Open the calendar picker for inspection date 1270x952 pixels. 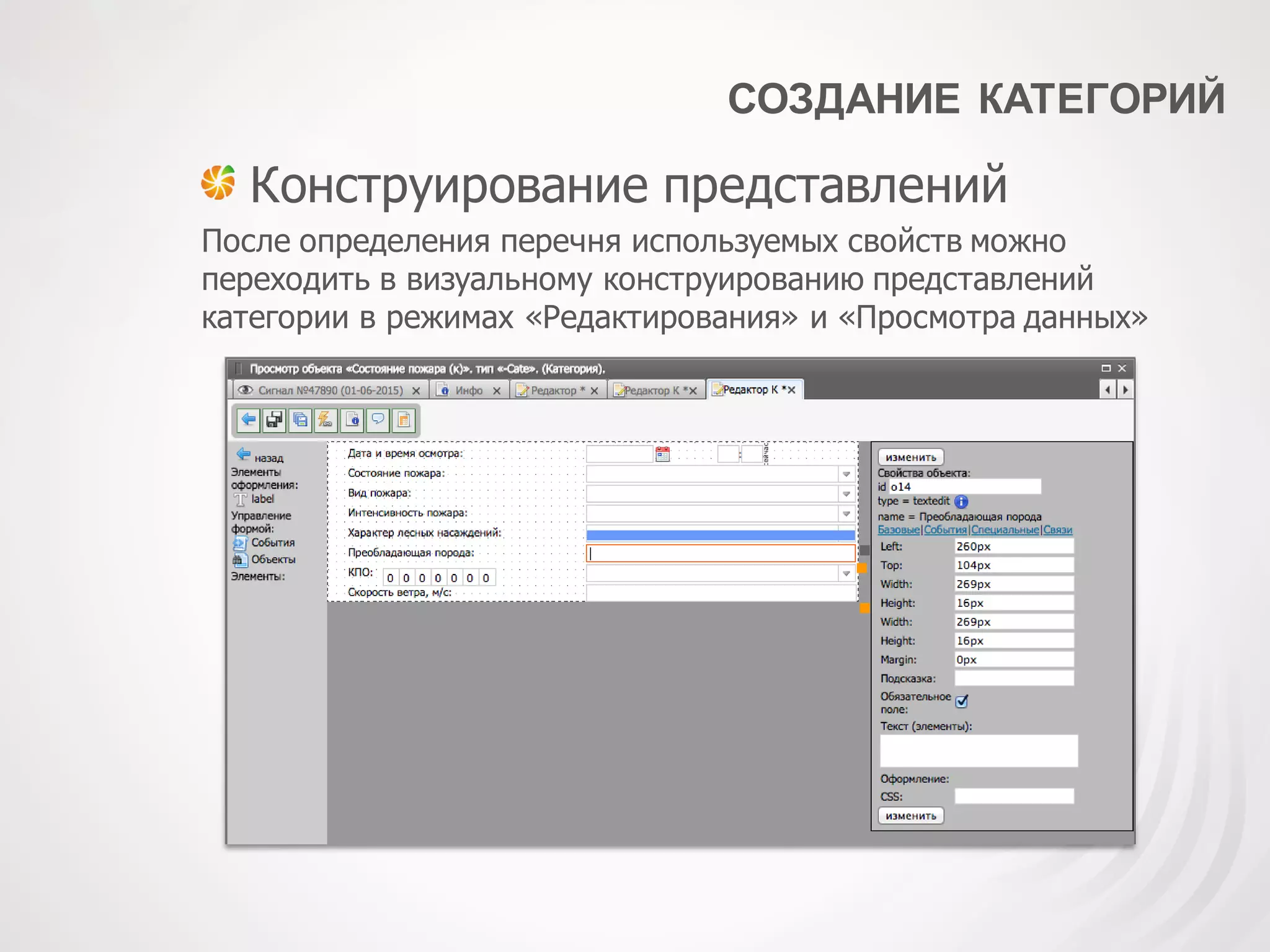tap(662, 454)
